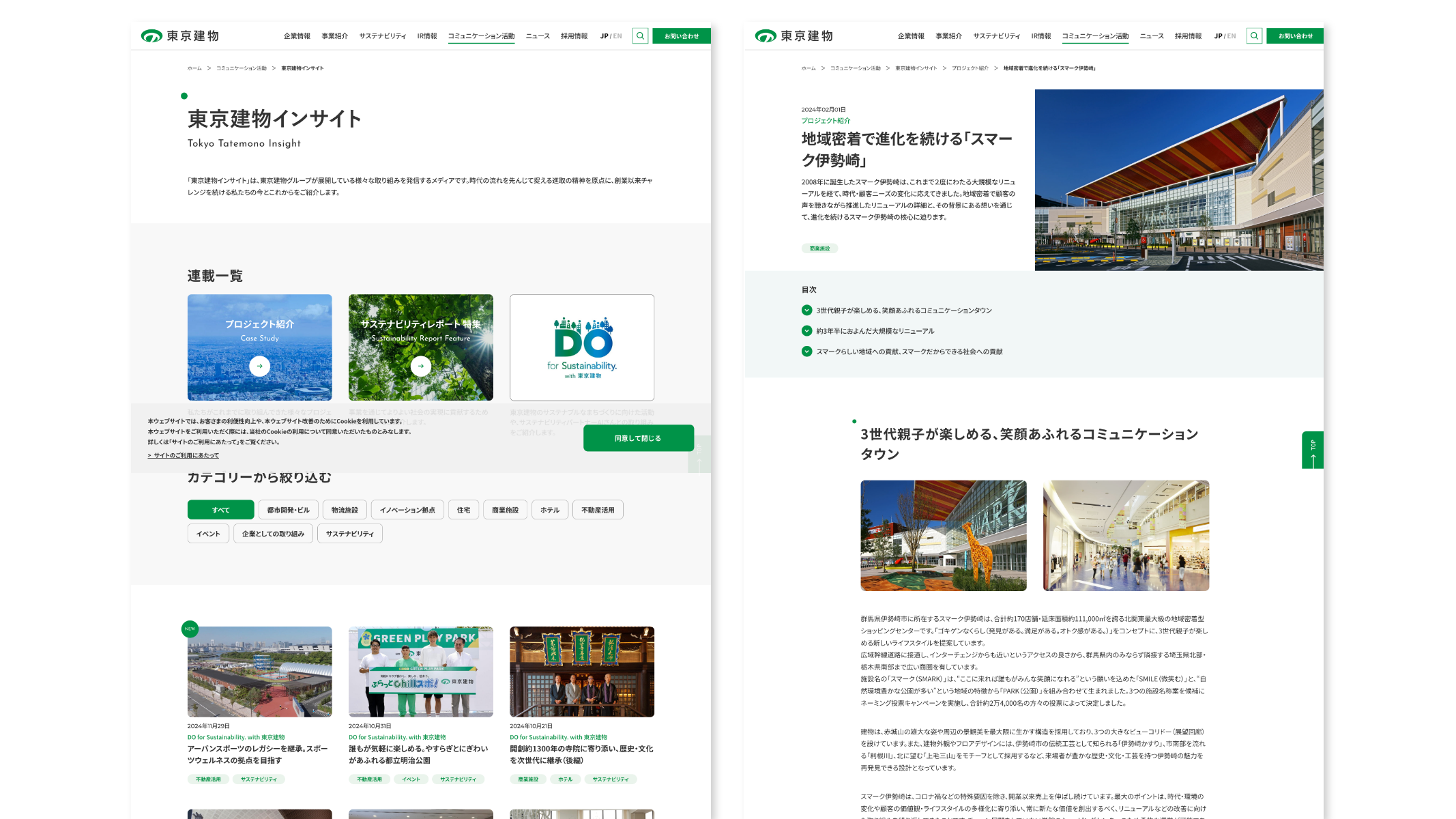Click giraffe exterior photo in article

tap(943, 536)
